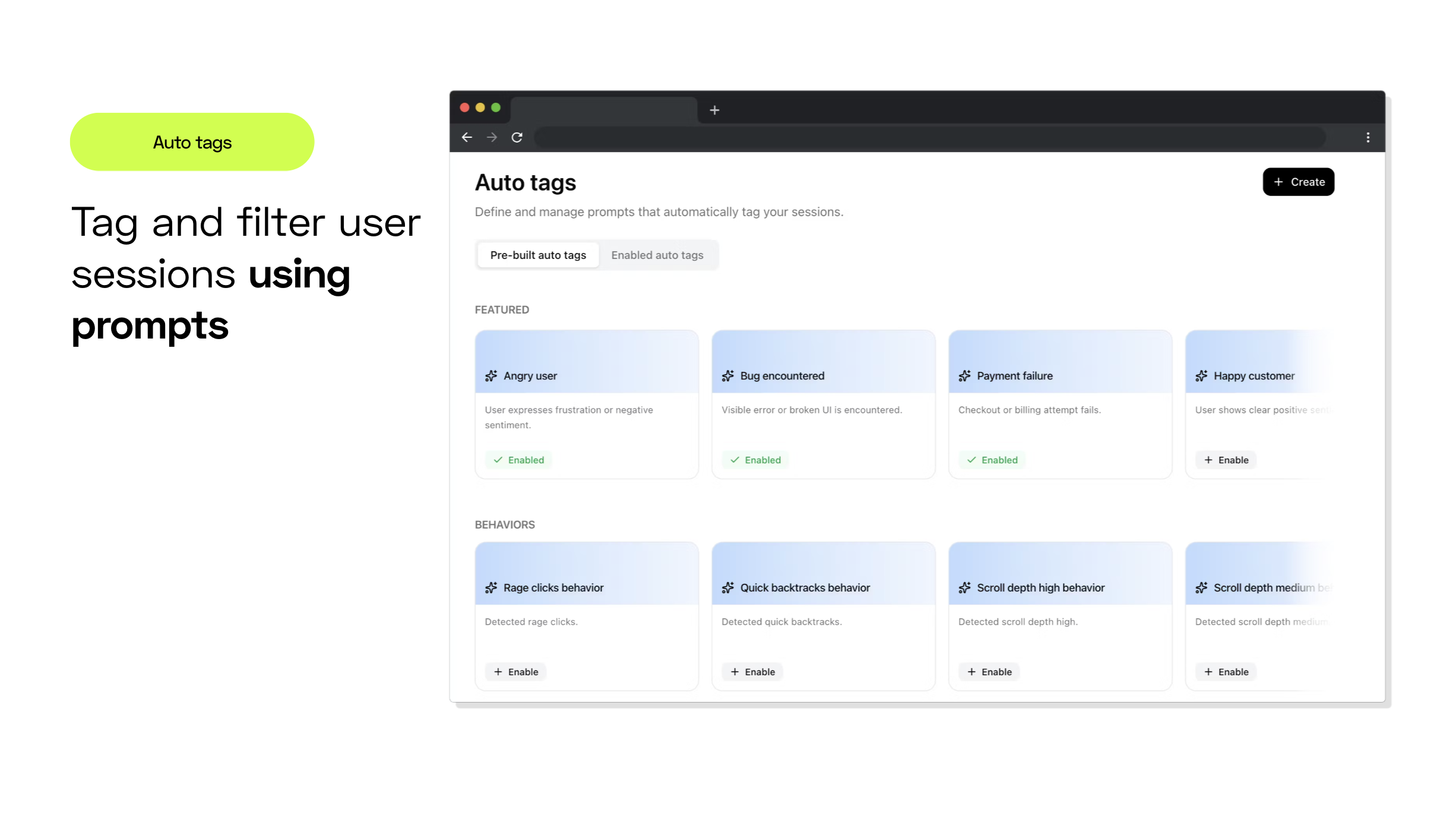Click the sparkle icon on Happy customer card
Image resolution: width=1456 pixels, height=816 pixels.
tap(1201, 375)
